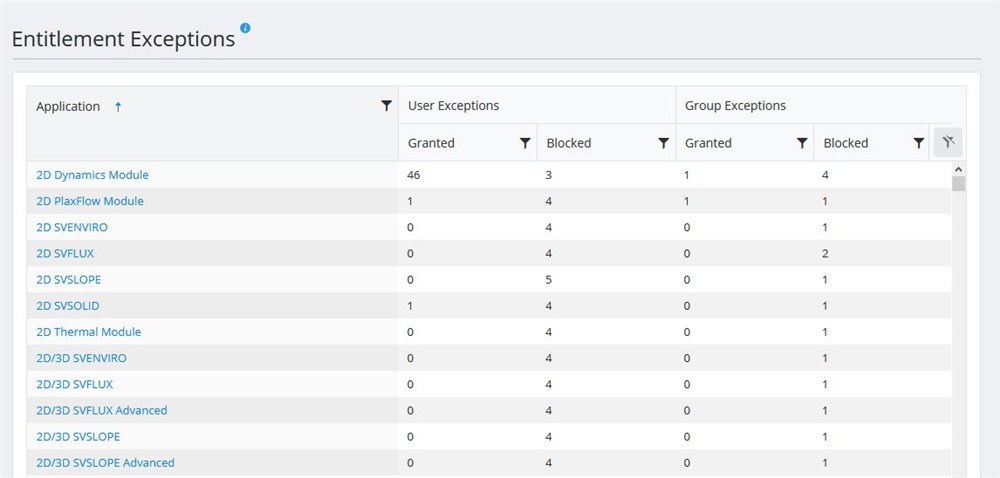Image resolution: width=1000 pixels, height=478 pixels.
Task: Click the info icon beside Entitlement Exceptions
Action: [246, 28]
